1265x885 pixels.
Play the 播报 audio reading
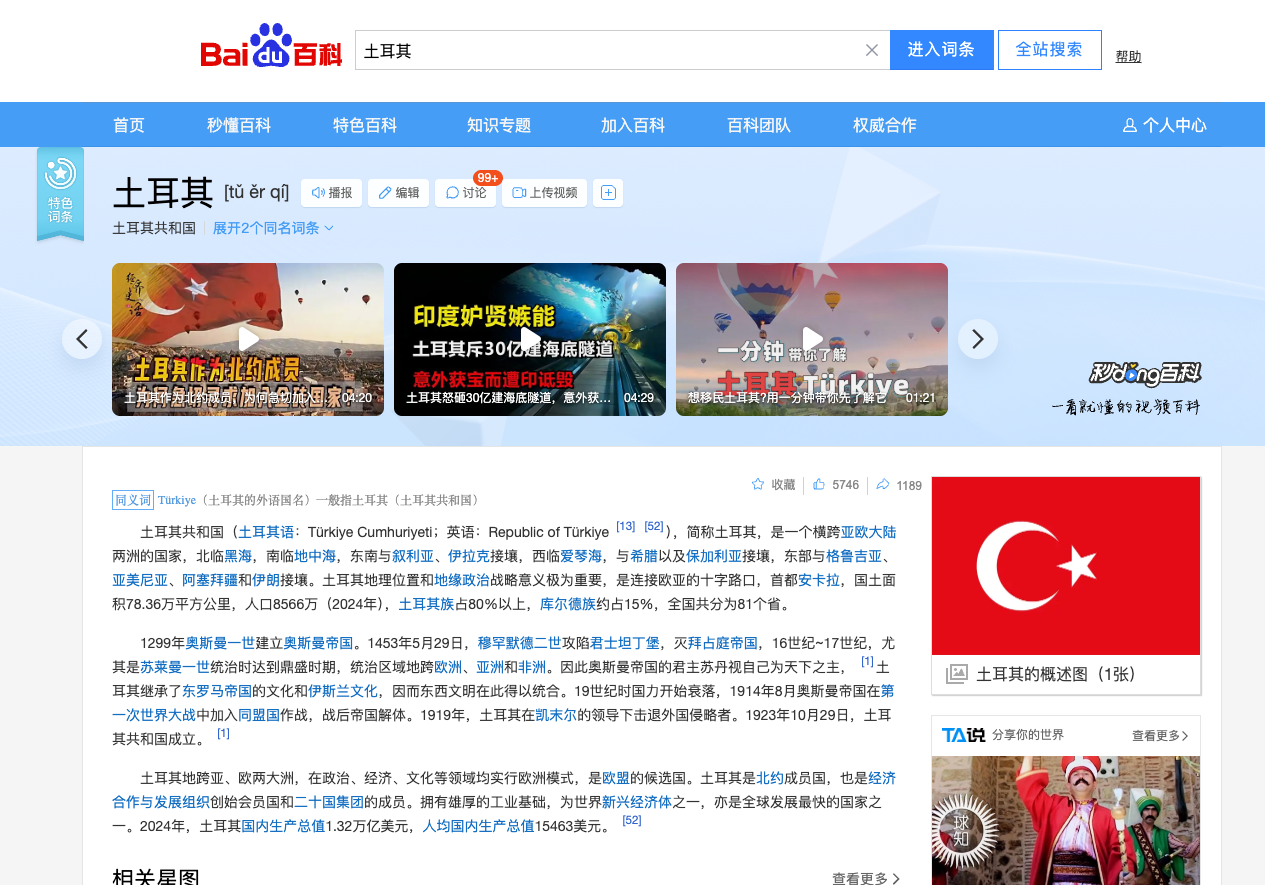(x=331, y=193)
